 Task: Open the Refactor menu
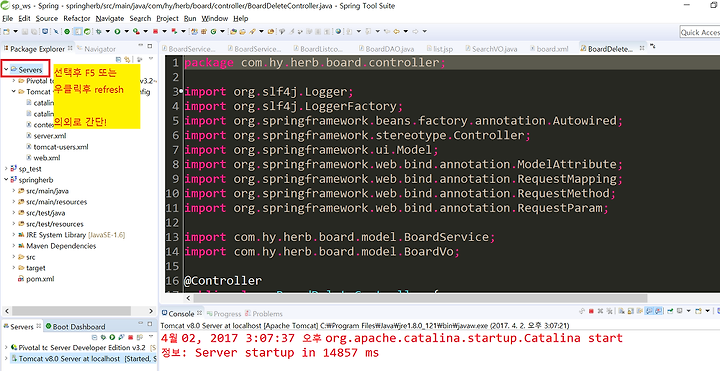click(77, 18)
